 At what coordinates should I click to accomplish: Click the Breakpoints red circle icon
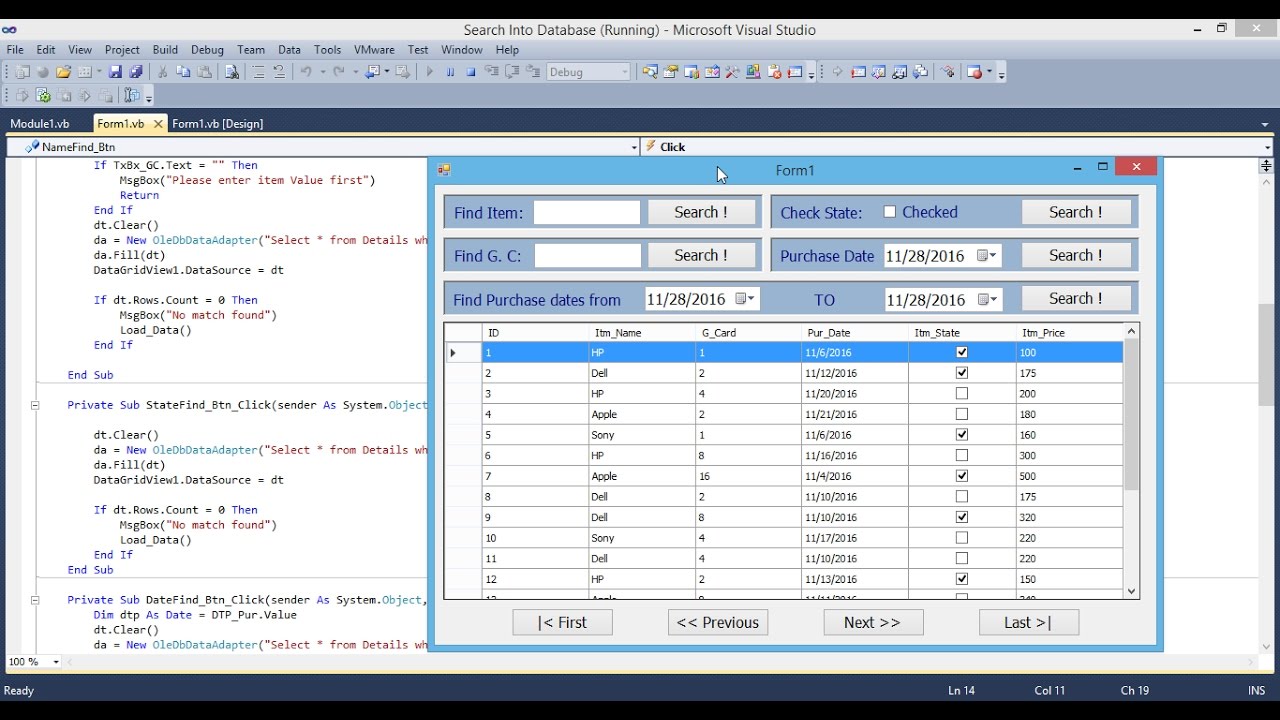click(x=975, y=72)
